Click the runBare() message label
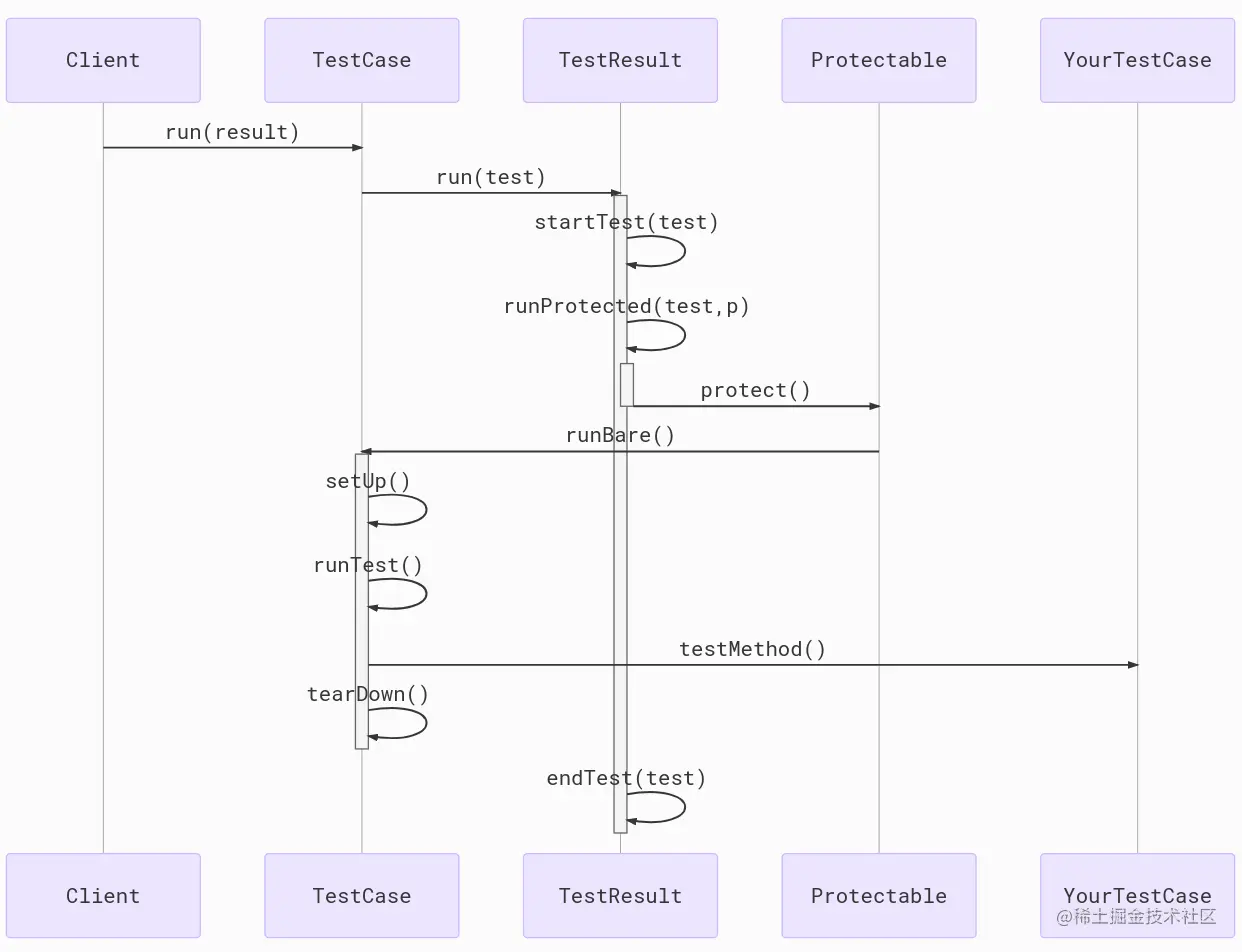The height and width of the screenshot is (952, 1242). pyautogui.click(x=620, y=435)
